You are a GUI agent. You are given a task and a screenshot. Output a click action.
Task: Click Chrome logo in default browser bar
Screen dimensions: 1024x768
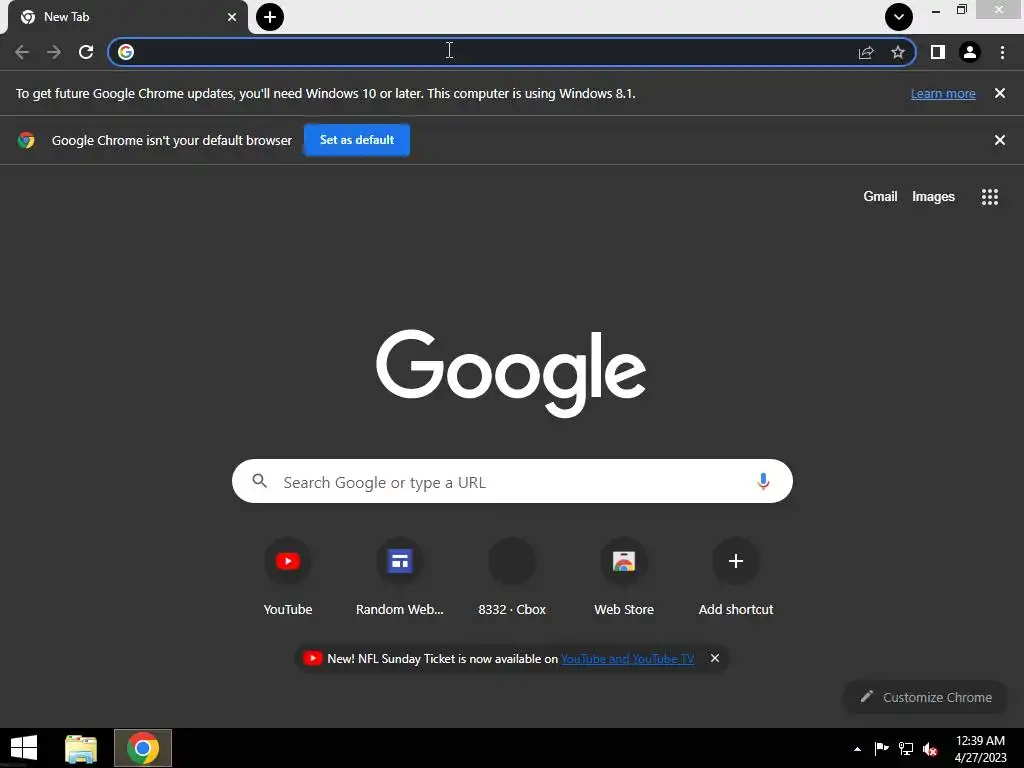click(x=26, y=140)
